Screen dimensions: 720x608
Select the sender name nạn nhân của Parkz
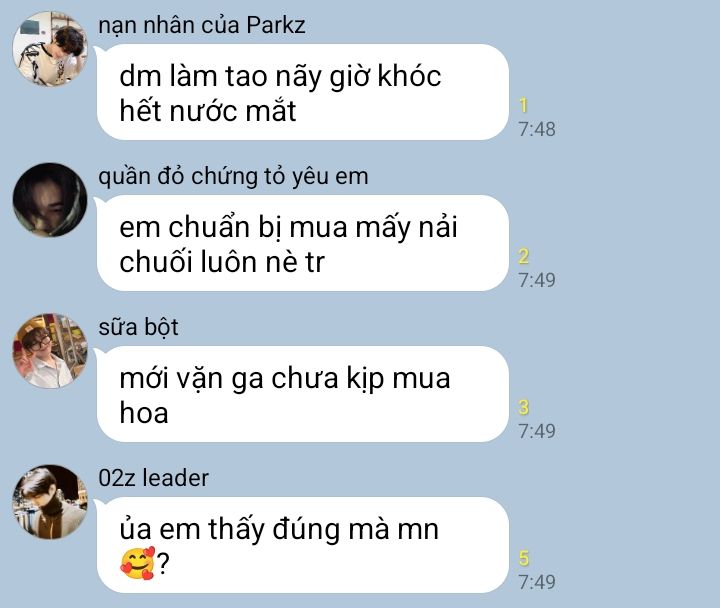tap(202, 25)
